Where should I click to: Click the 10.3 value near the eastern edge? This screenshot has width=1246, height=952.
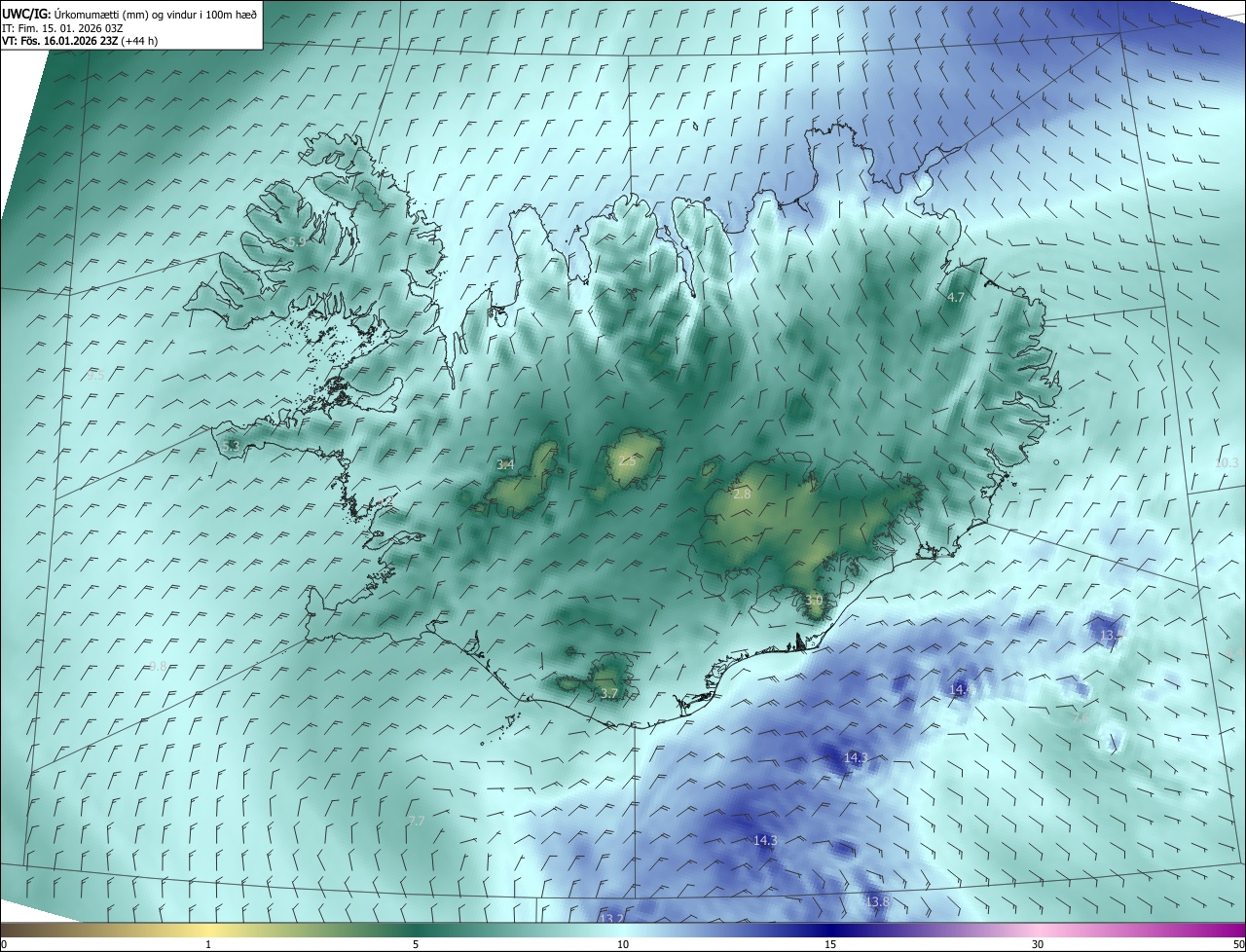tap(1227, 462)
